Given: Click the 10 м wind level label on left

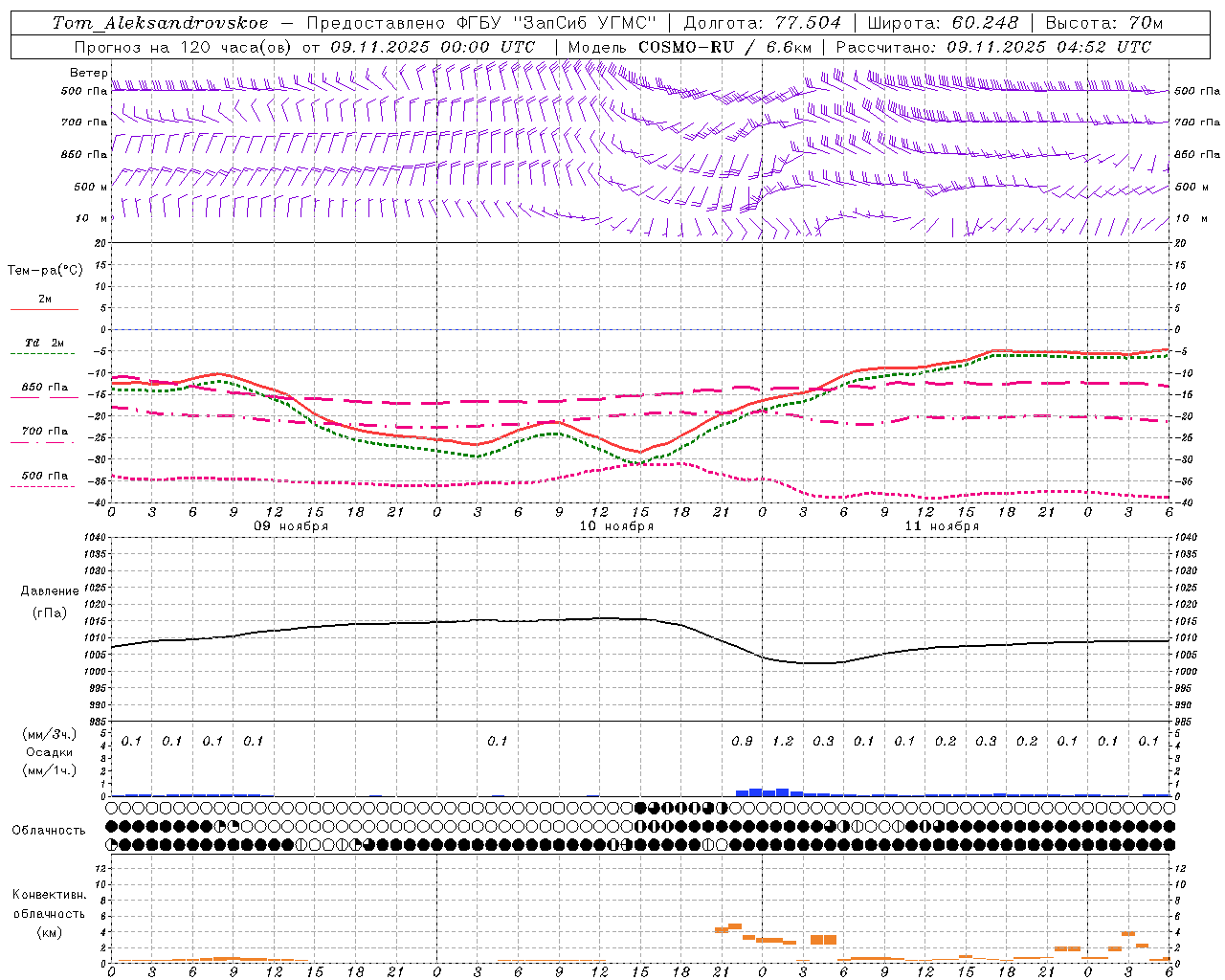Looking at the screenshot, I should (92, 218).
